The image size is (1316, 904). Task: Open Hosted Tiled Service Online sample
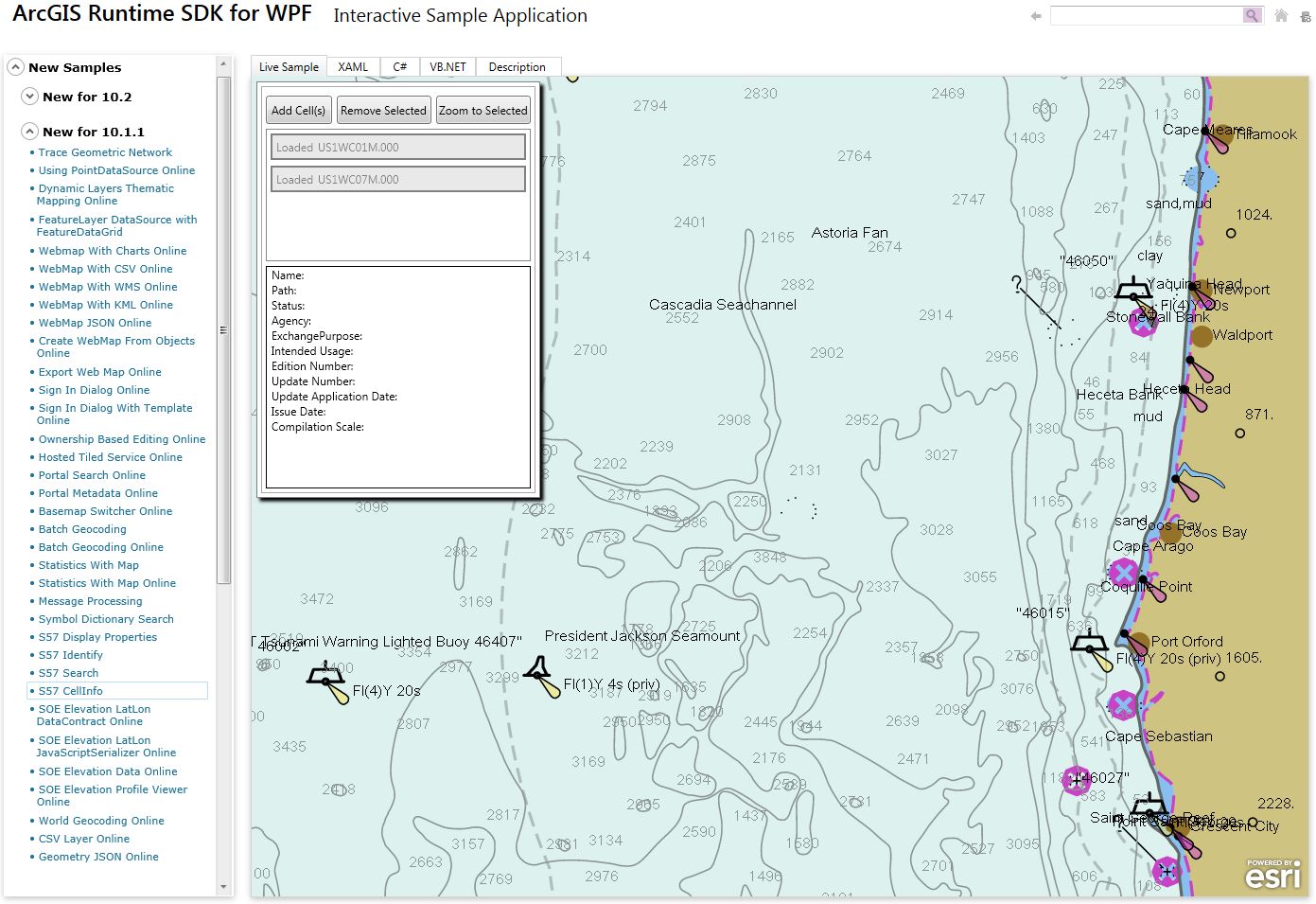pyautogui.click(x=110, y=457)
